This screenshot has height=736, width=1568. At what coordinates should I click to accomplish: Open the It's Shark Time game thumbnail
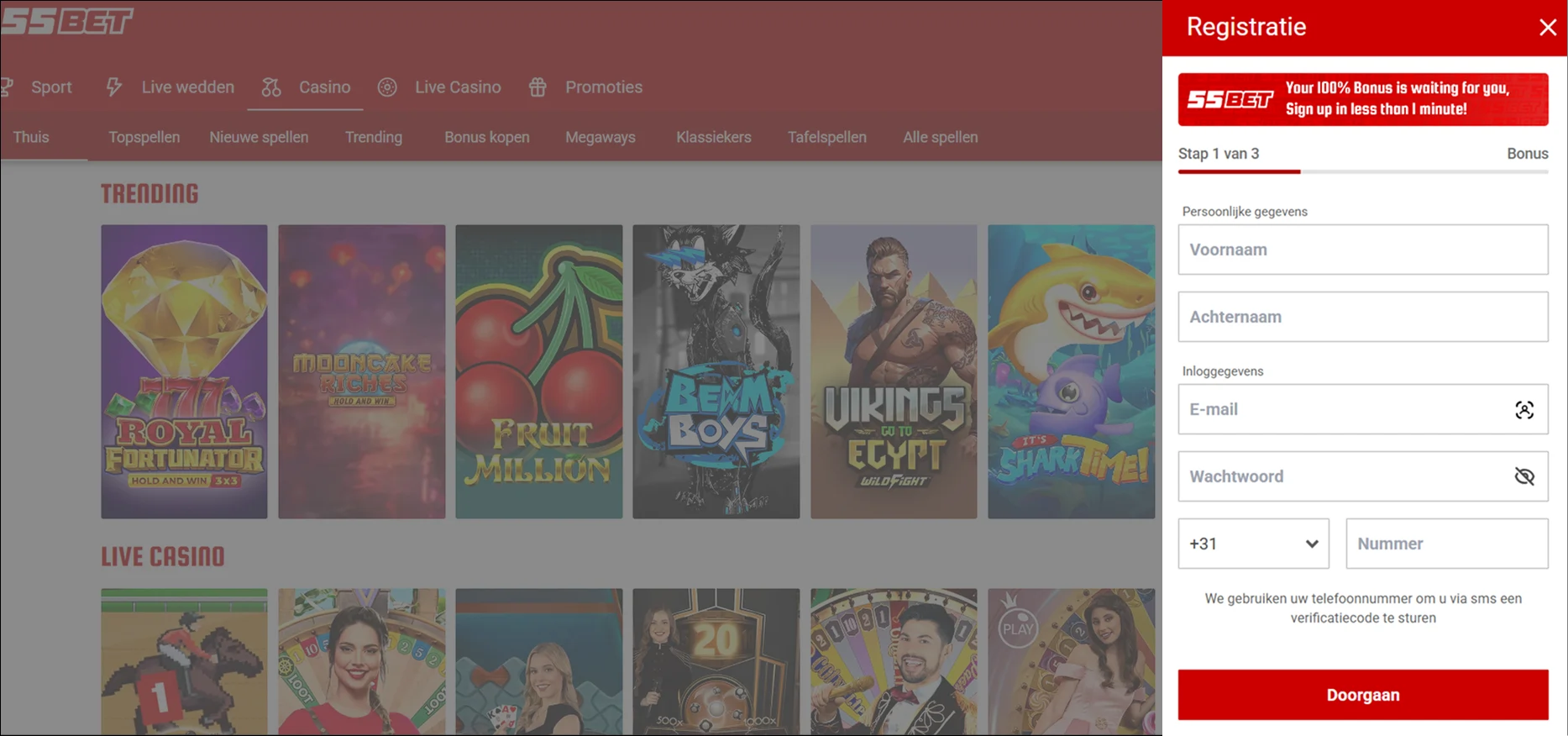[1072, 371]
